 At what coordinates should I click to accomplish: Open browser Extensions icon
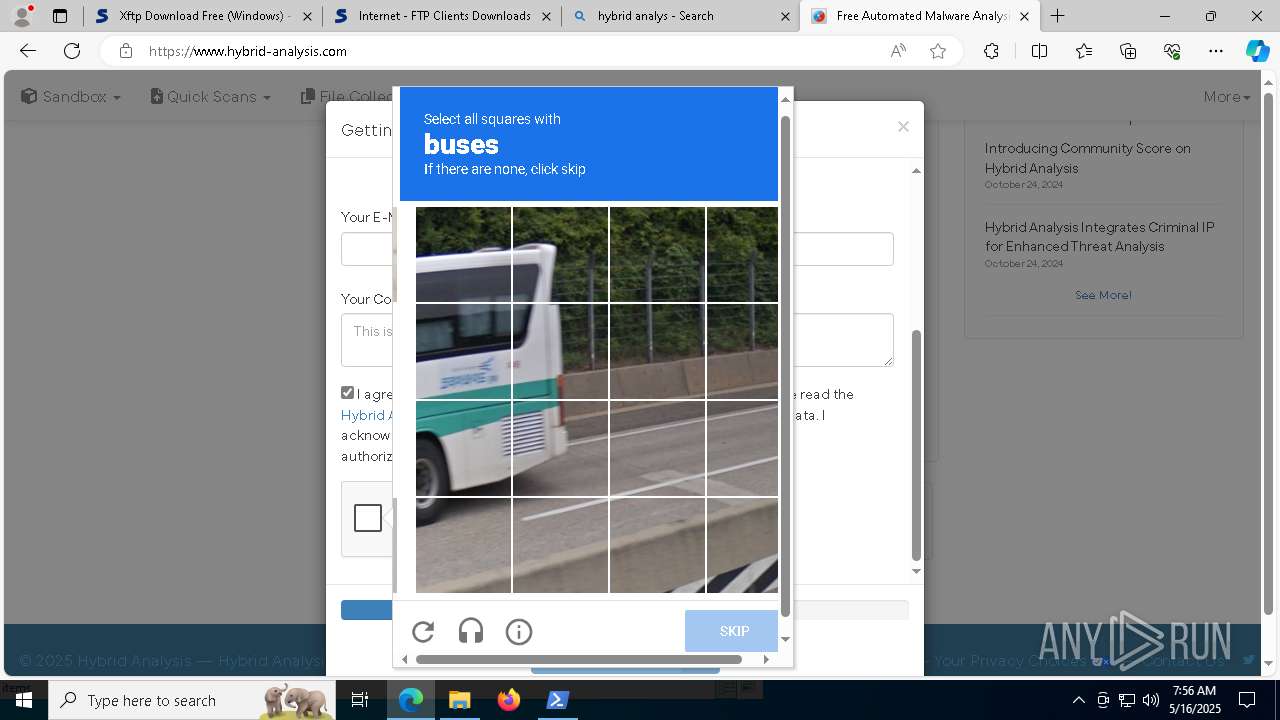click(991, 51)
